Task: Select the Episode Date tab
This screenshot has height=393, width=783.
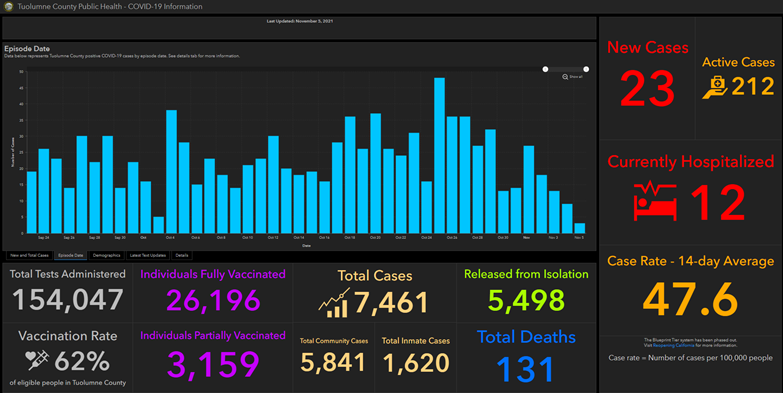Action: tap(70, 255)
